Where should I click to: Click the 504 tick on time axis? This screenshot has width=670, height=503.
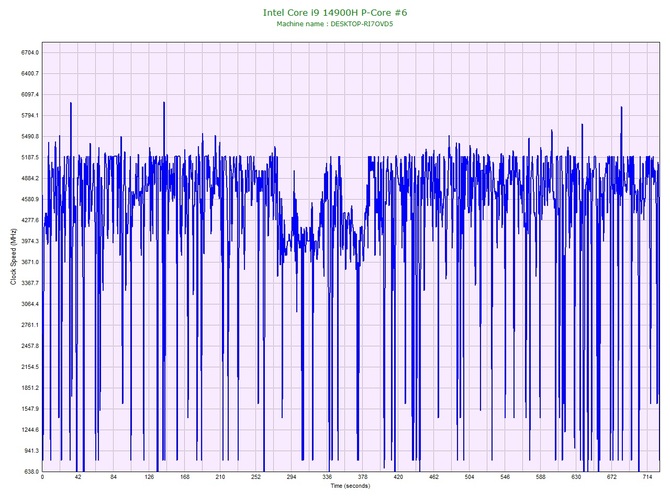coord(470,477)
